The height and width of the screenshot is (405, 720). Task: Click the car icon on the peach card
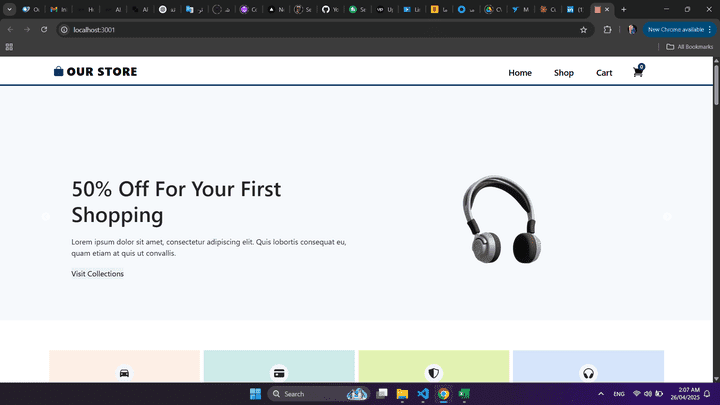[124, 373]
